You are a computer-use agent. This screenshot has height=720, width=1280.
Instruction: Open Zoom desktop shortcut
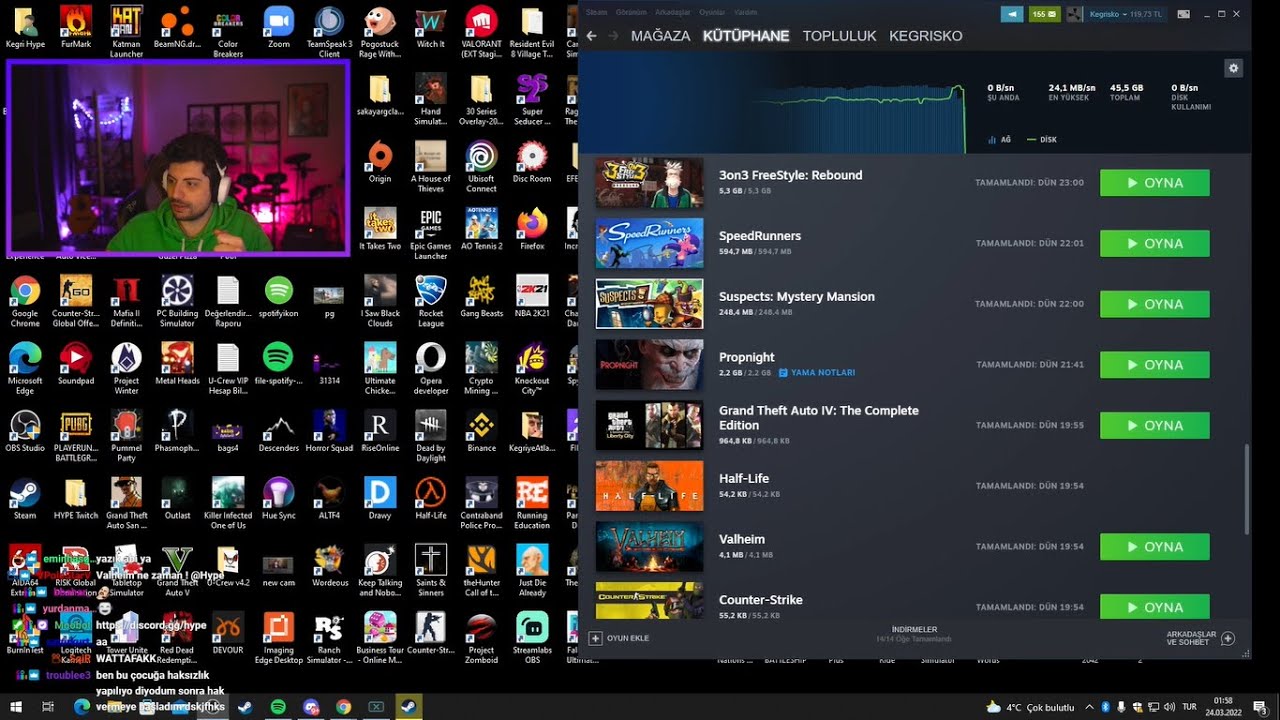click(279, 27)
